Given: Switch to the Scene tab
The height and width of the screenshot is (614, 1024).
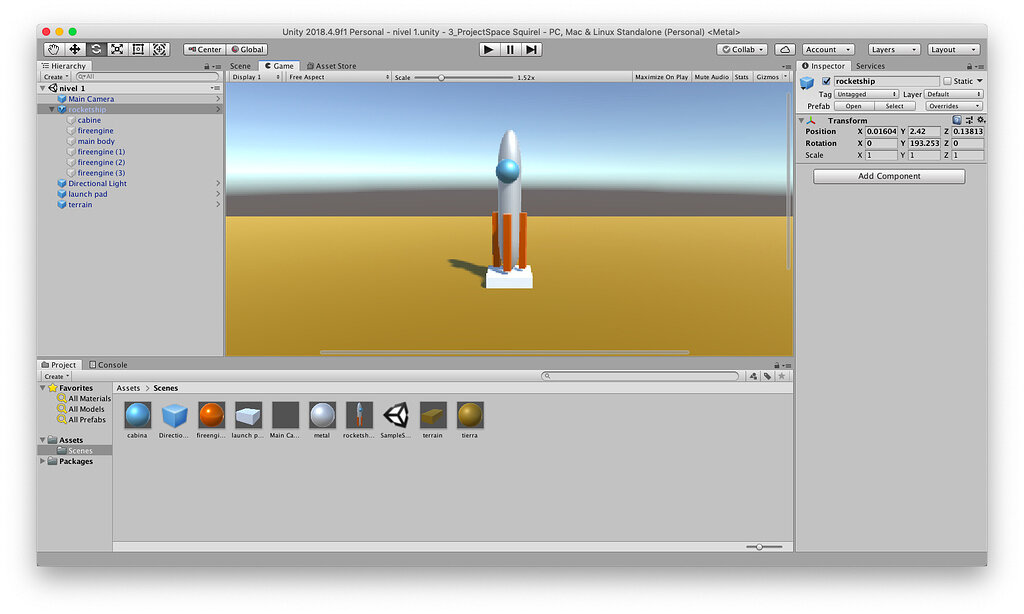Looking at the screenshot, I should point(241,65).
